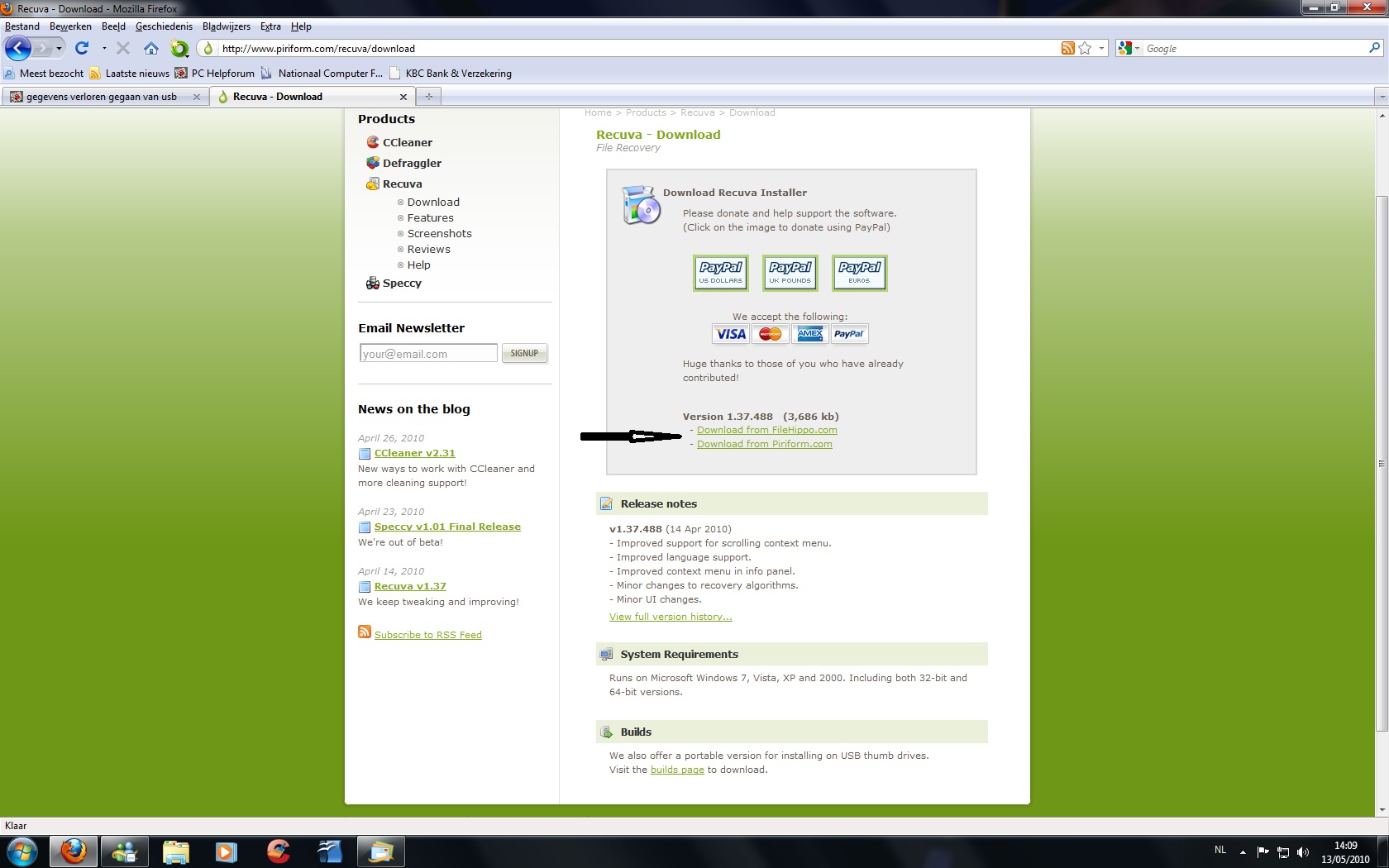Viewport: 1389px width, 868px height.
Task: Click the Recuva installer disc icon
Action: [x=642, y=206]
